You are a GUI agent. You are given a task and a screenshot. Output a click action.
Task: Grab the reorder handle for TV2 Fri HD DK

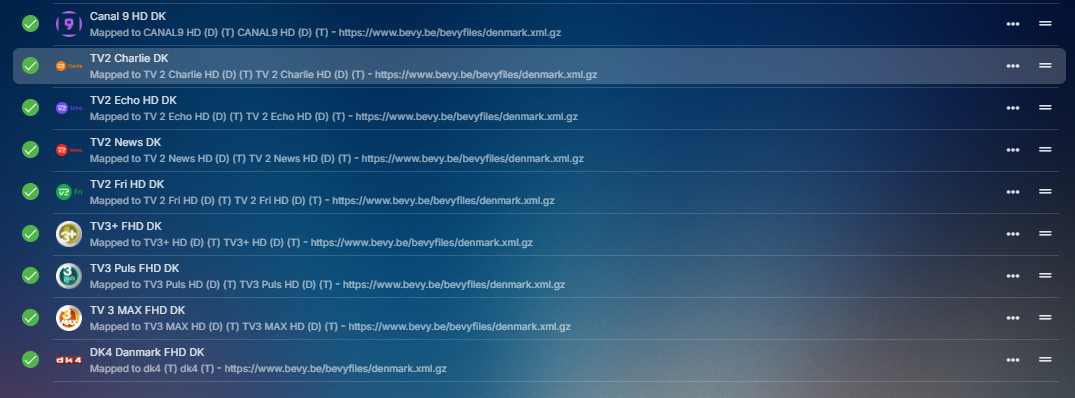pos(1045,191)
